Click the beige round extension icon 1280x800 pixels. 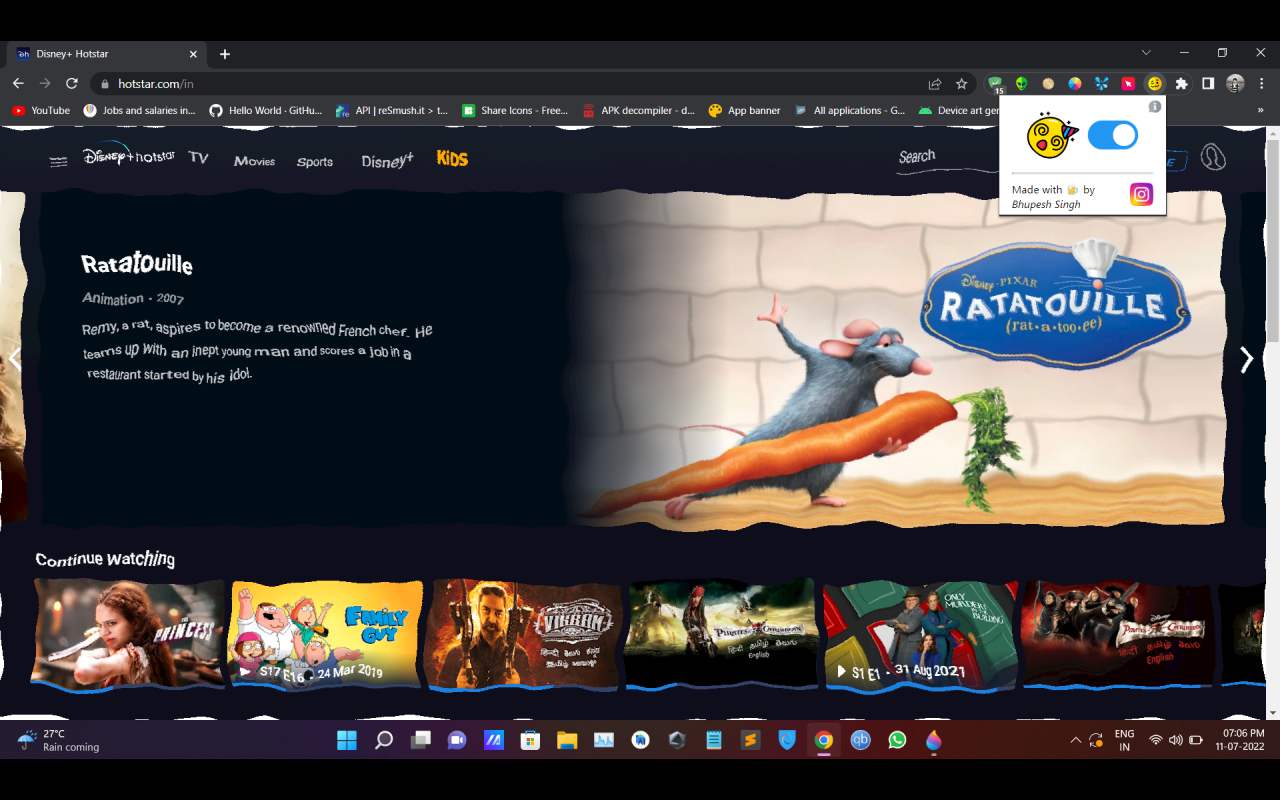(1048, 84)
